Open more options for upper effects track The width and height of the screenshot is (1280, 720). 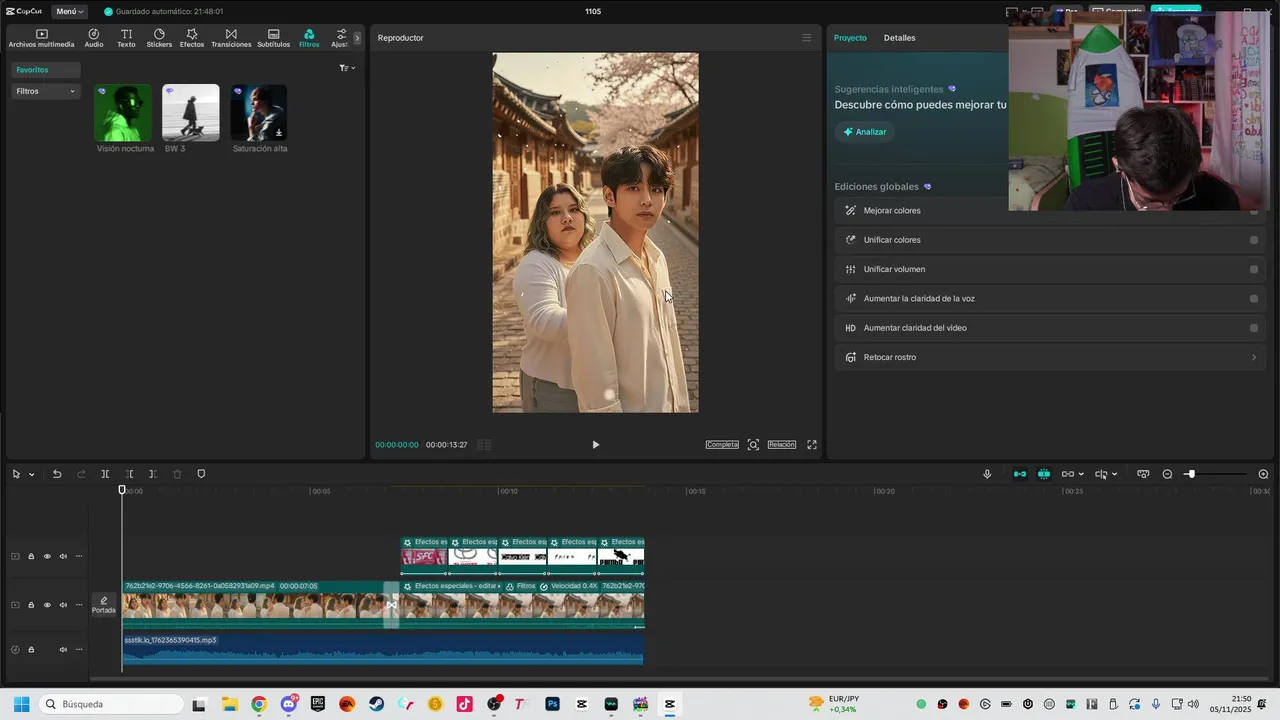(79, 557)
